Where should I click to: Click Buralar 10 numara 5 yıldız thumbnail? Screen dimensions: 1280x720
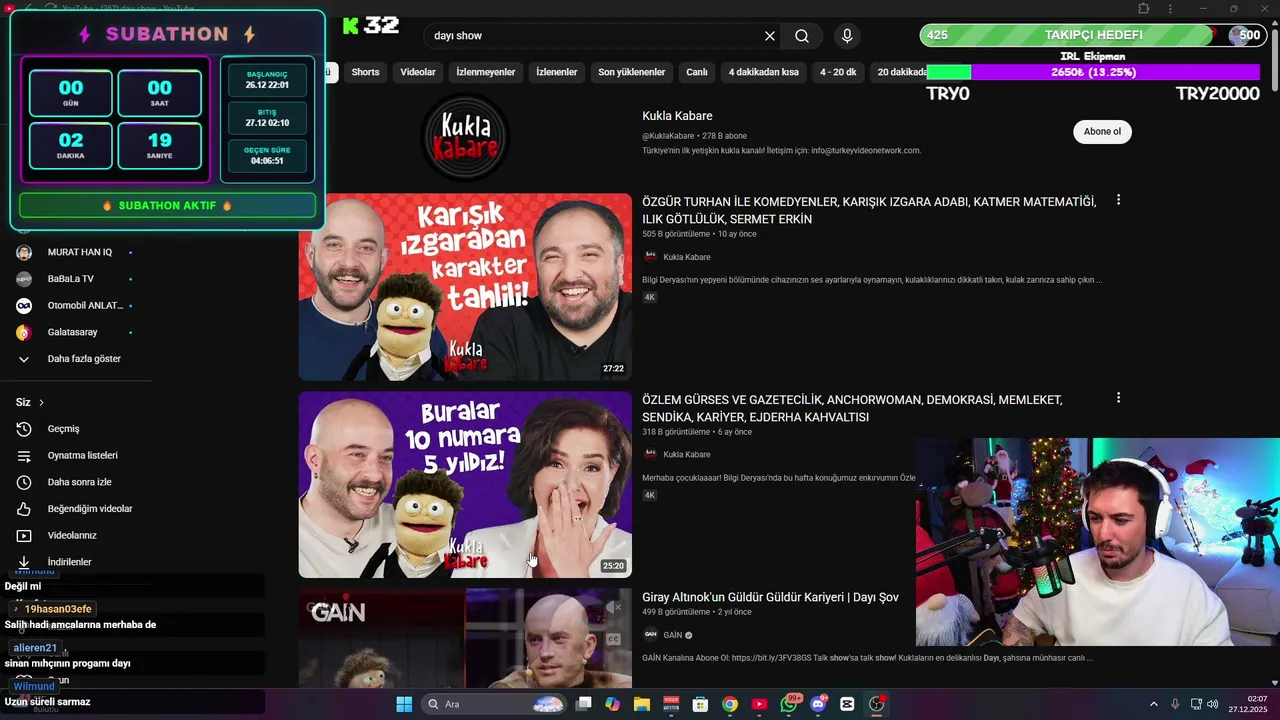[x=465, y=484]
